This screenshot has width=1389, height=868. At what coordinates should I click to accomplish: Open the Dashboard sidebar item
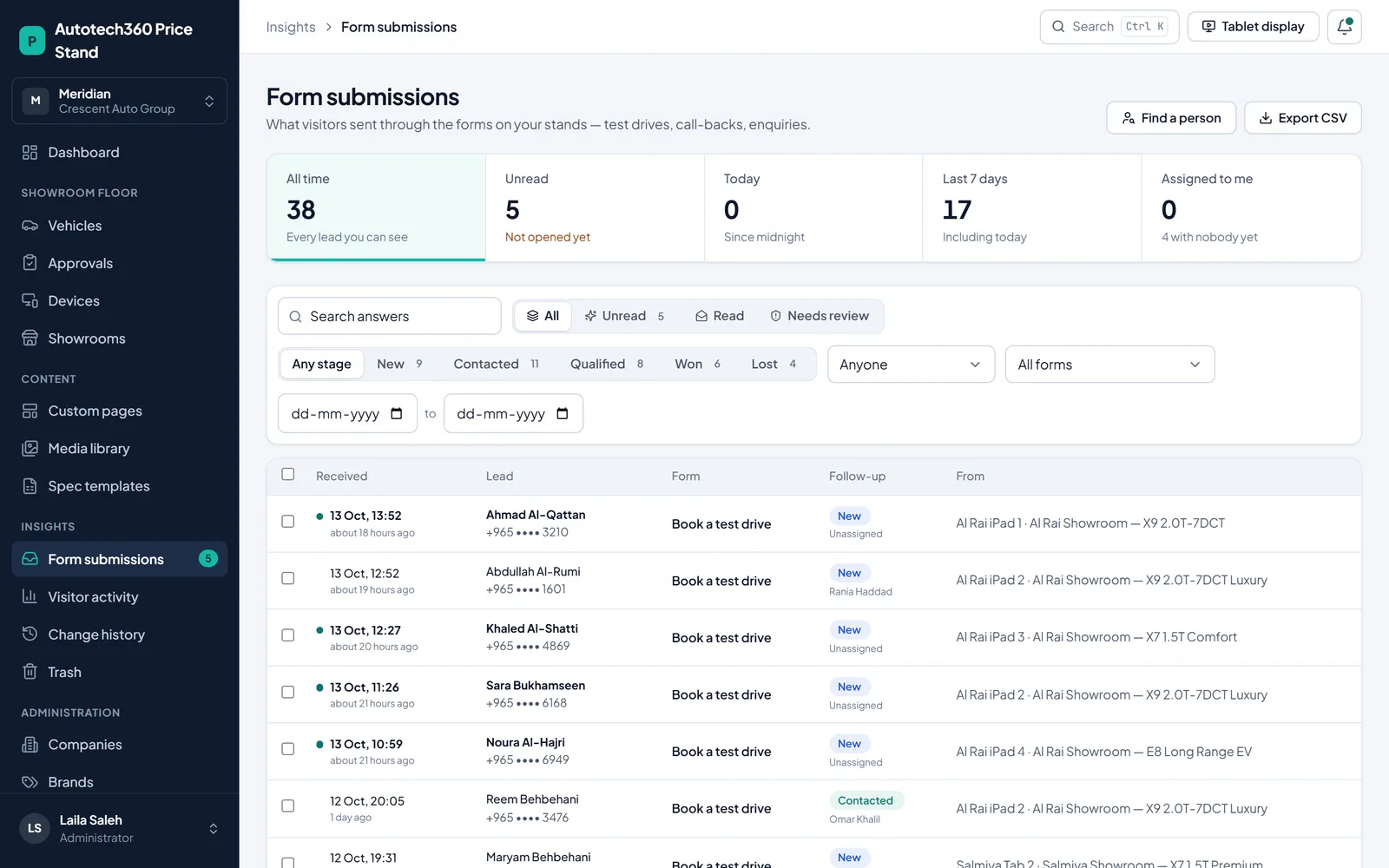pos(119,153)
